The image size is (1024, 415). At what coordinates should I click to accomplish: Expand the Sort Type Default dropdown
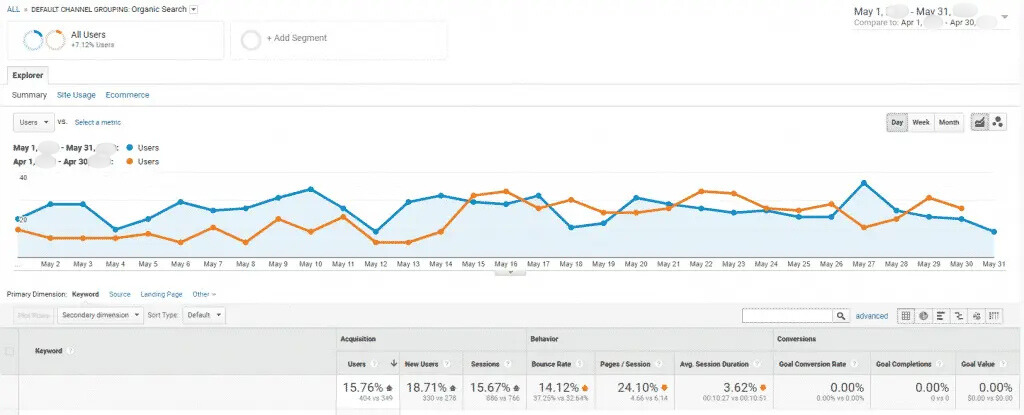click(x=204, y=315)
